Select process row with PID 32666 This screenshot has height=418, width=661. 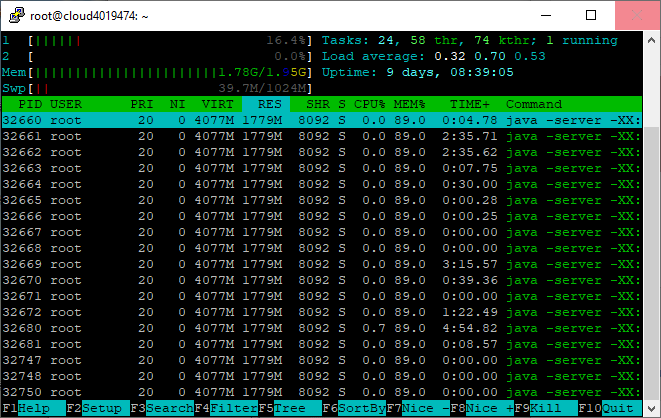click(x=322, y=216)
